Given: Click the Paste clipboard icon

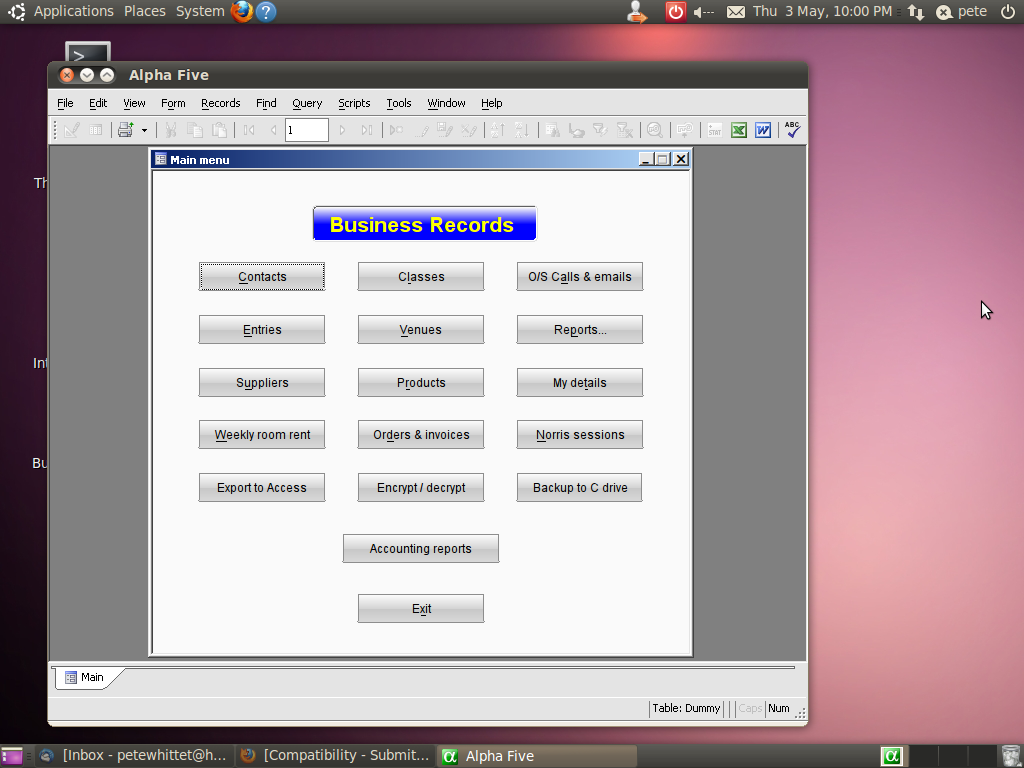Looking at the screenshot, I should pos(219,130).
